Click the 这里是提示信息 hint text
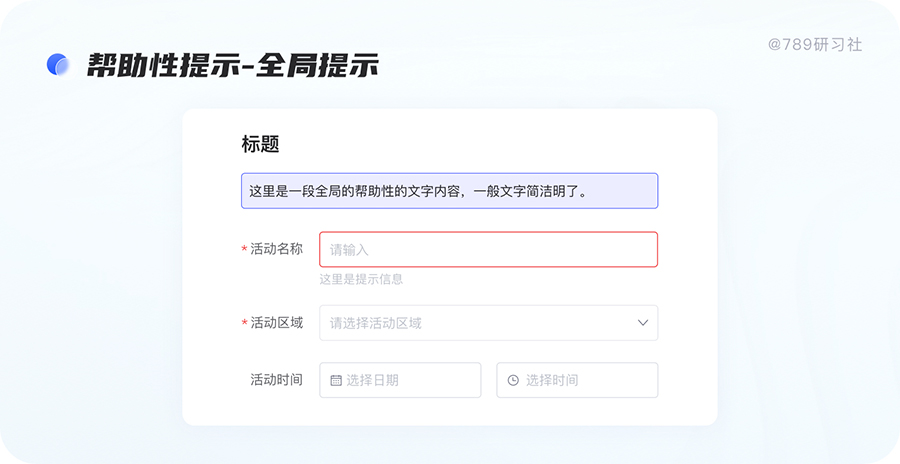 point(361,279)
